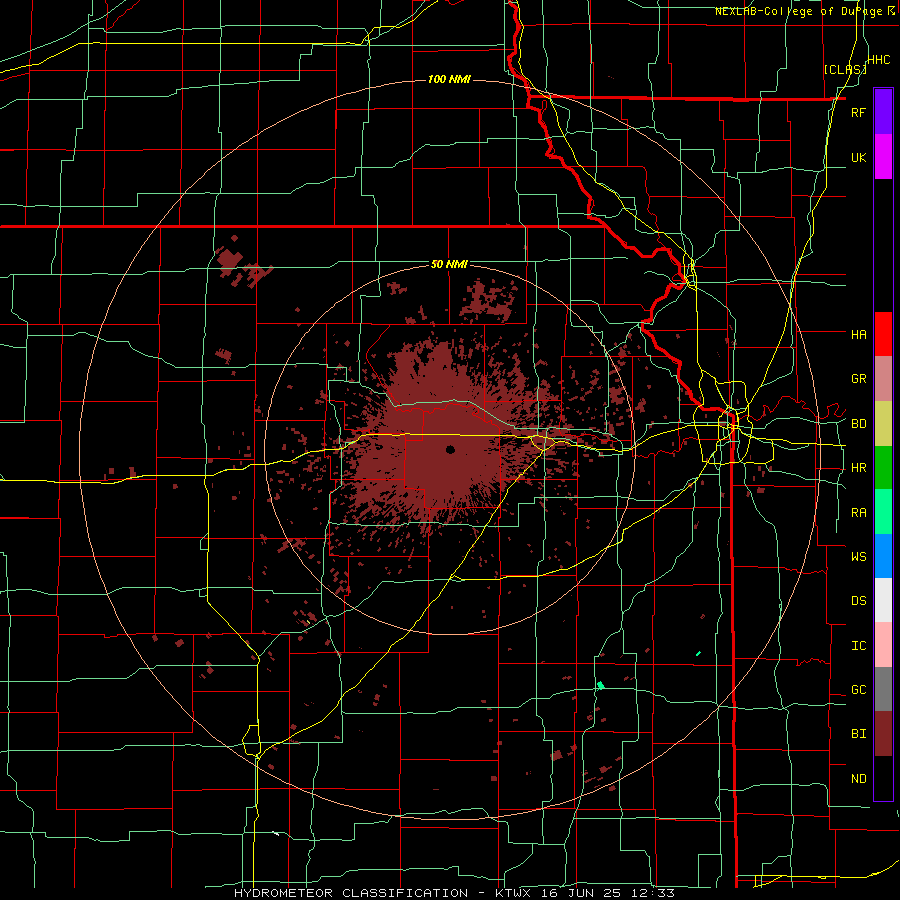900x900 pixels.
Task: Click the WS legend label text
Action: (858, 556)
